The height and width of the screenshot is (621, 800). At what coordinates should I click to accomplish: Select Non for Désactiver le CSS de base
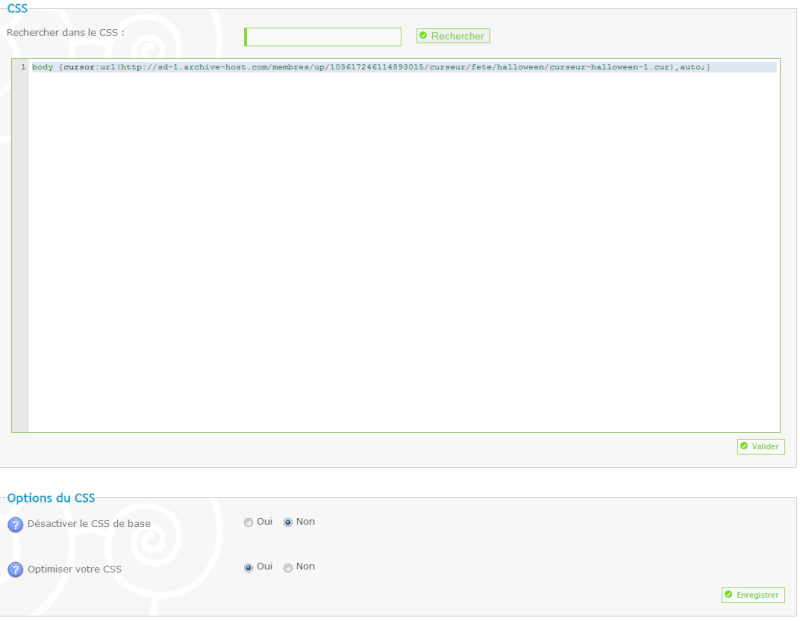[x=288, y=523]
